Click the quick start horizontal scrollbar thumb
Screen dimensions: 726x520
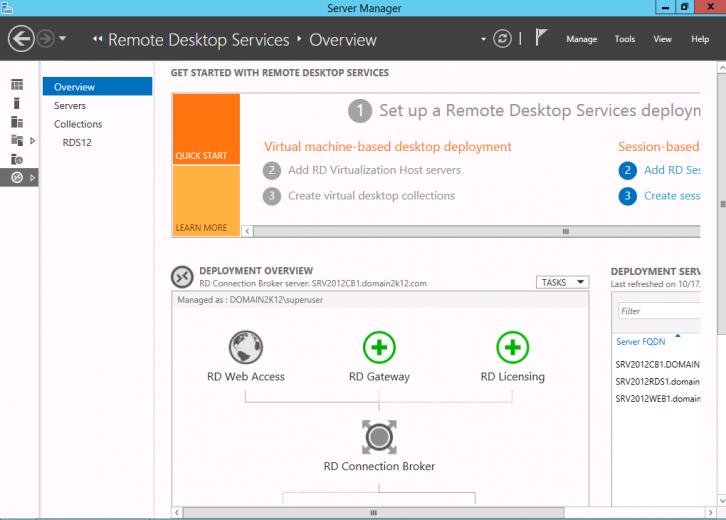476,231
